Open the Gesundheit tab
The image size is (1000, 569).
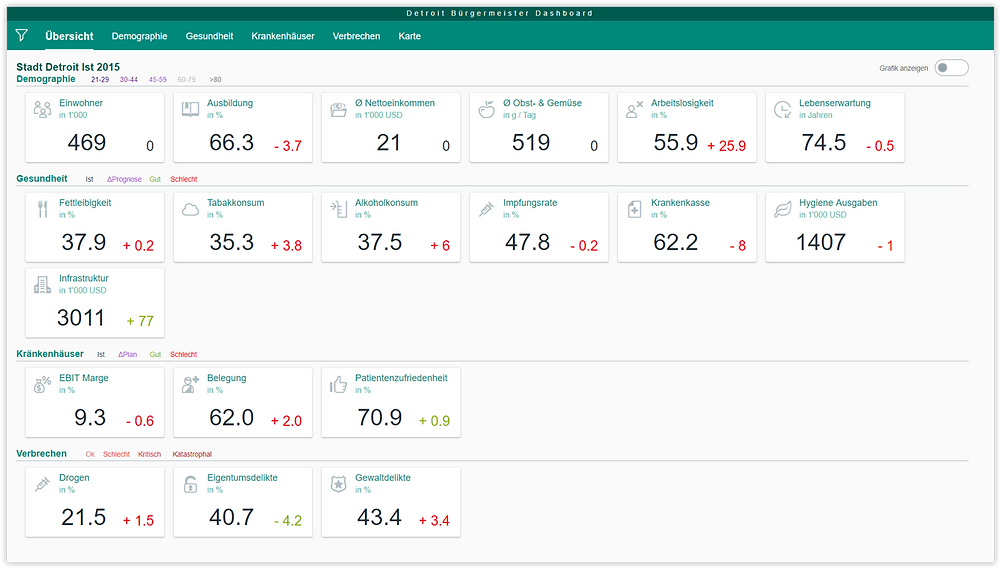click(x=209, y=36)
